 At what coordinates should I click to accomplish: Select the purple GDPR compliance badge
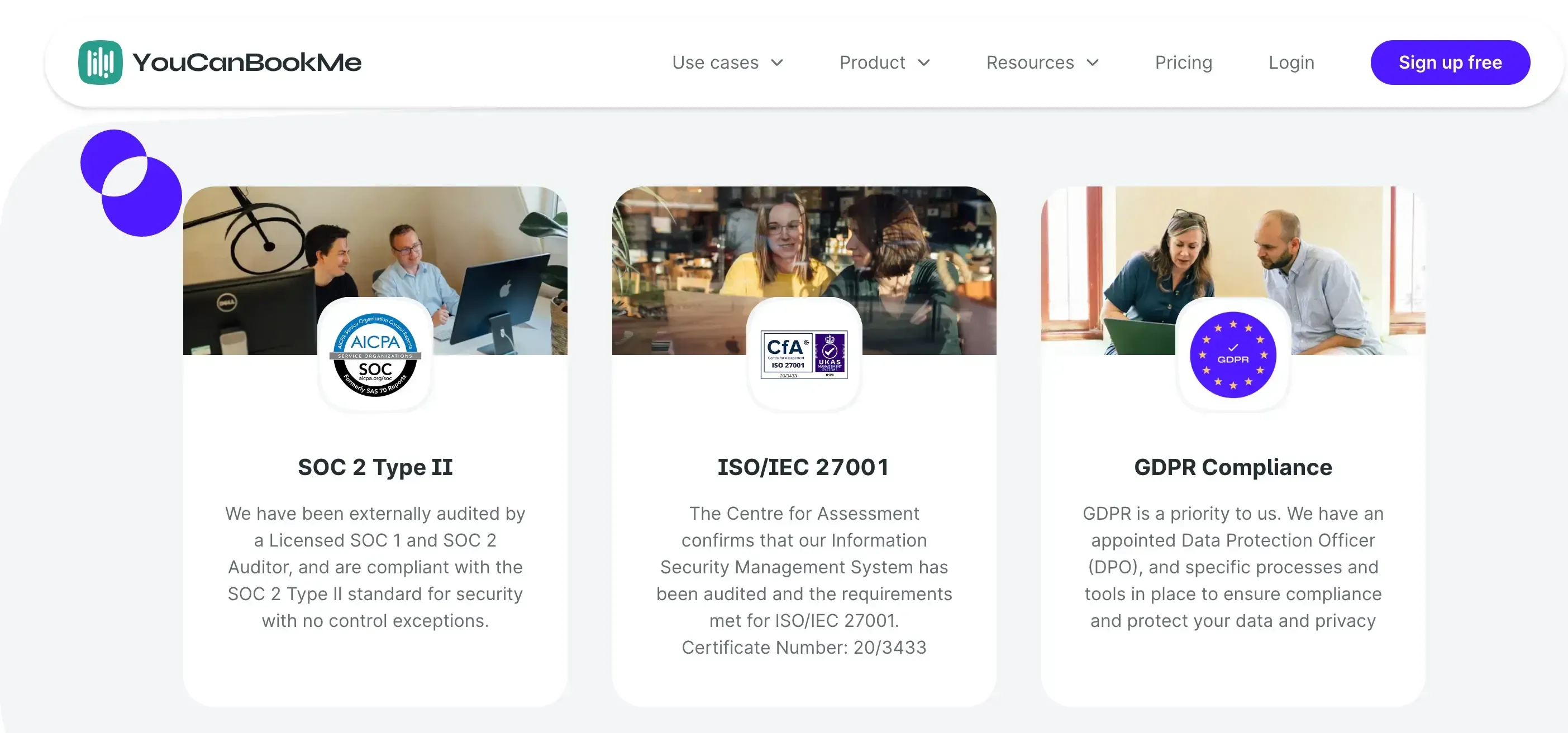point(1233,356)
